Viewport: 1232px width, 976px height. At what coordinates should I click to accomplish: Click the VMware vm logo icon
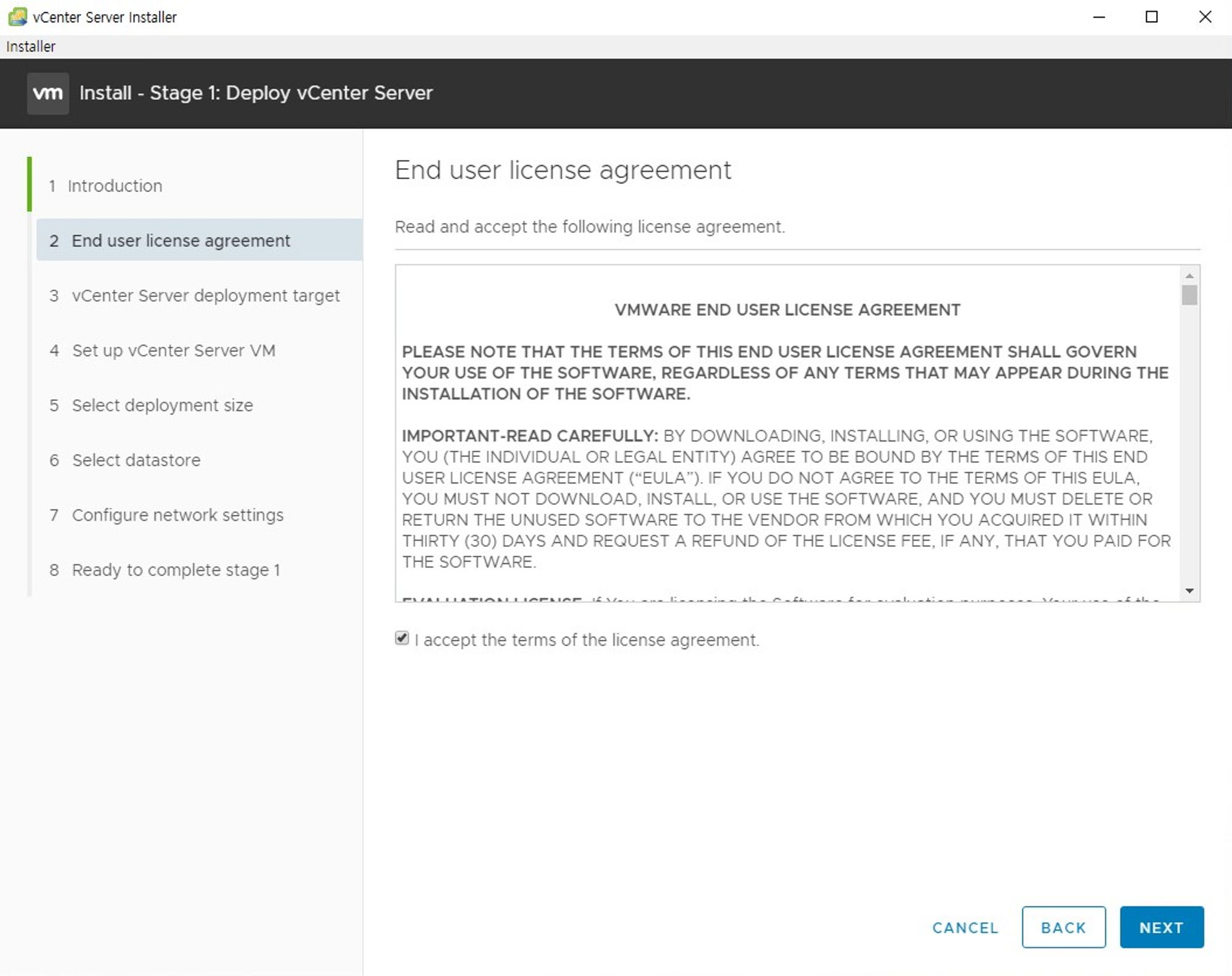[47, 94]
